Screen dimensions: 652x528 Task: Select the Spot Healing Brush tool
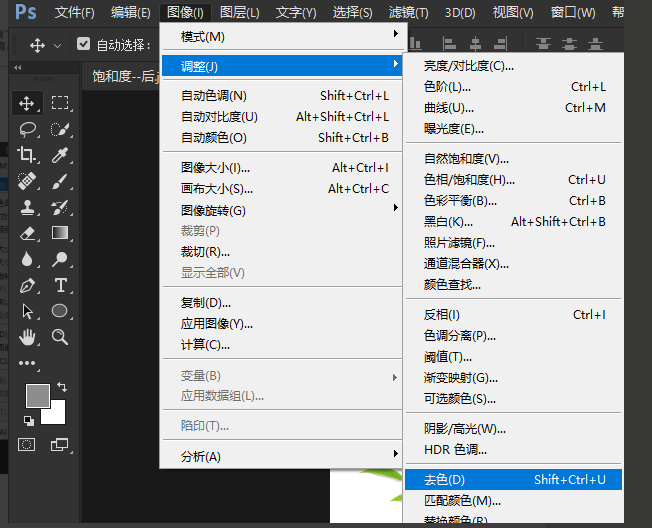(27, 181)
